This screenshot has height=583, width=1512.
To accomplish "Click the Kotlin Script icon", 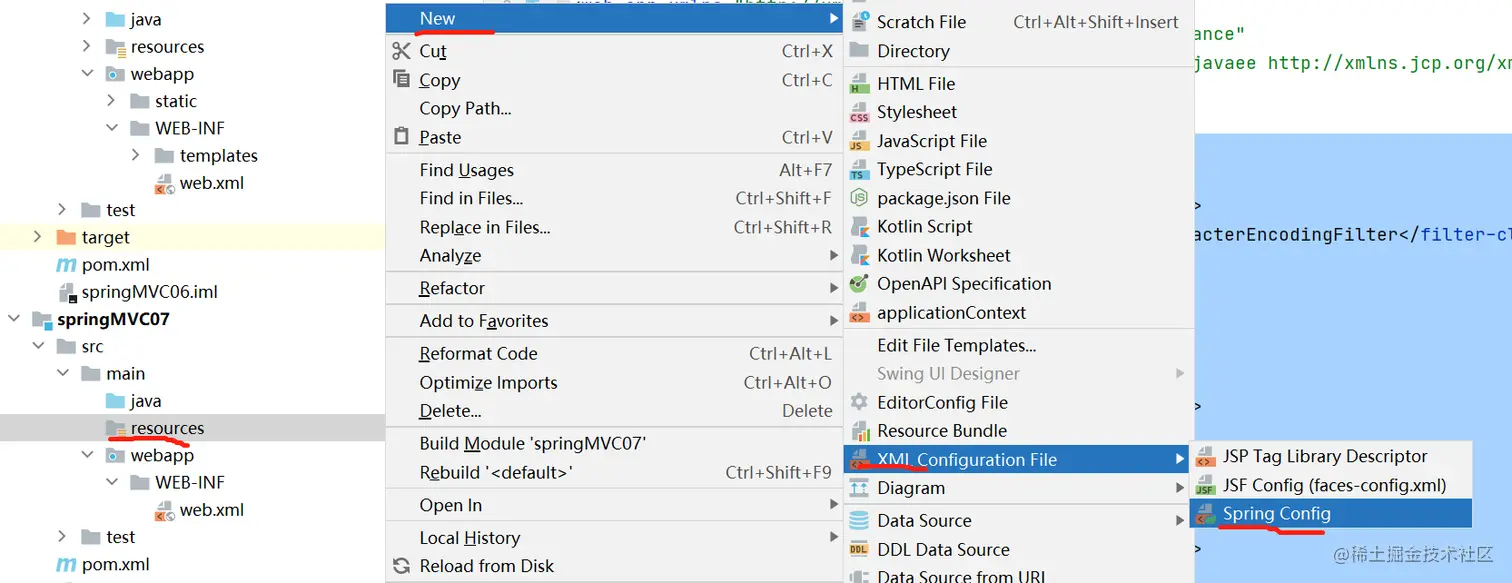I will coord(859,227).
